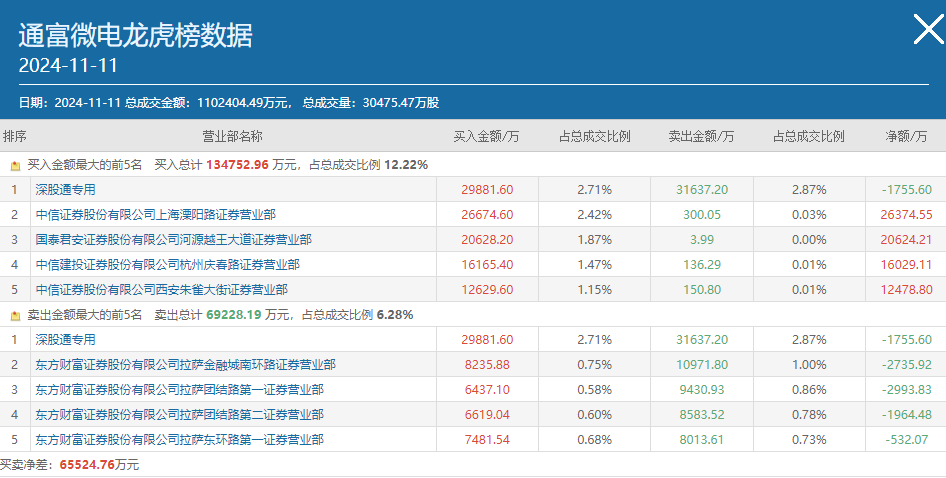Click the icon beside 买入金额最大的前5名
This screenshot has height=478, width=946.
click(x=16, y=165)
